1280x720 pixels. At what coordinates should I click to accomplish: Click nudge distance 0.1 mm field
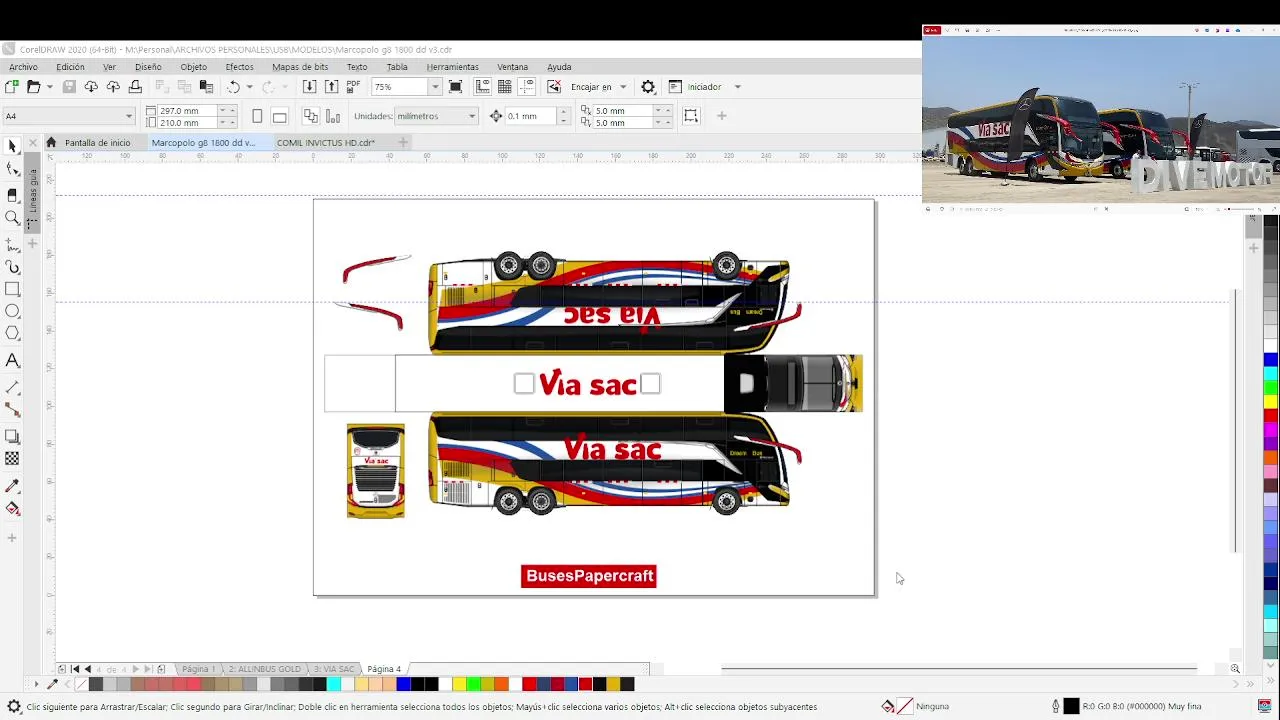click(529, 116)
